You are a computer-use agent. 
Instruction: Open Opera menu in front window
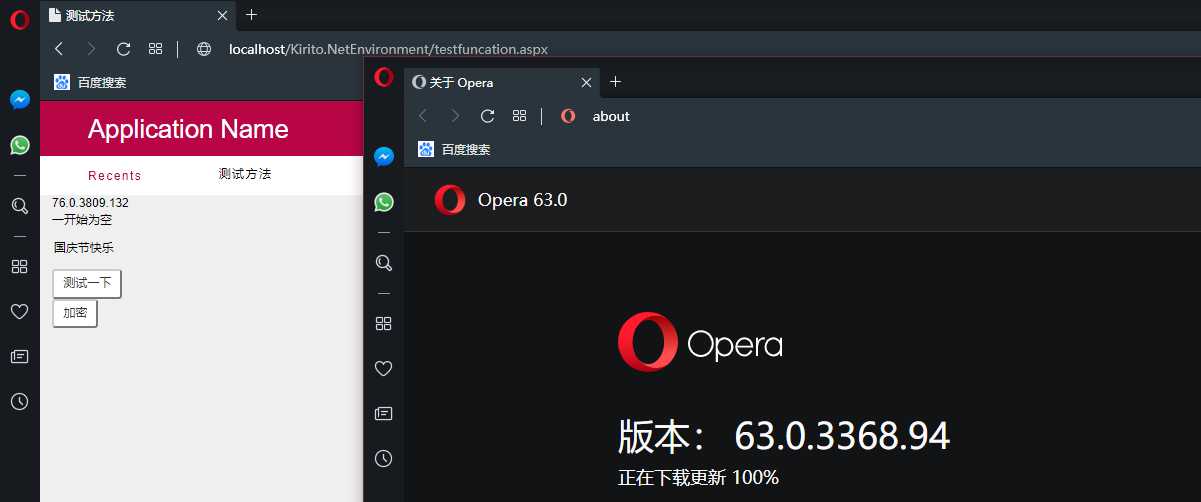pos(384,78)
